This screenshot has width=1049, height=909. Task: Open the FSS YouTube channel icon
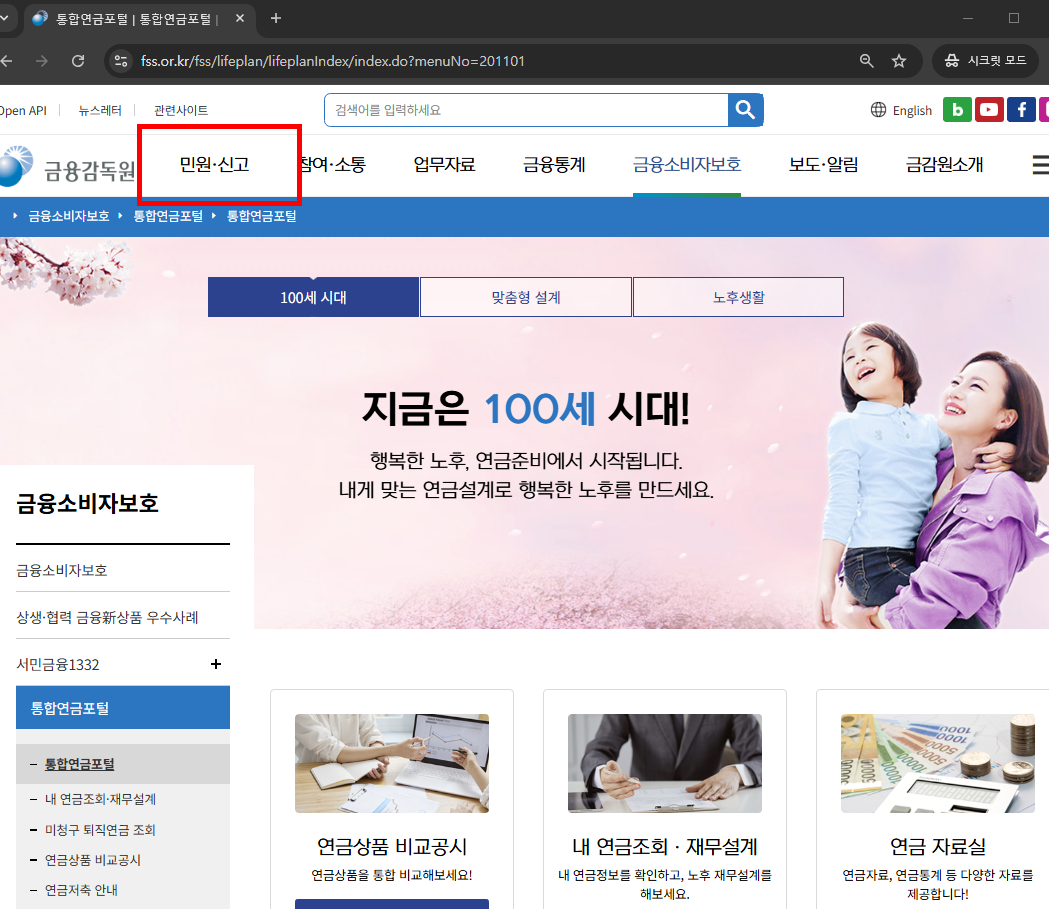(989, 110)
